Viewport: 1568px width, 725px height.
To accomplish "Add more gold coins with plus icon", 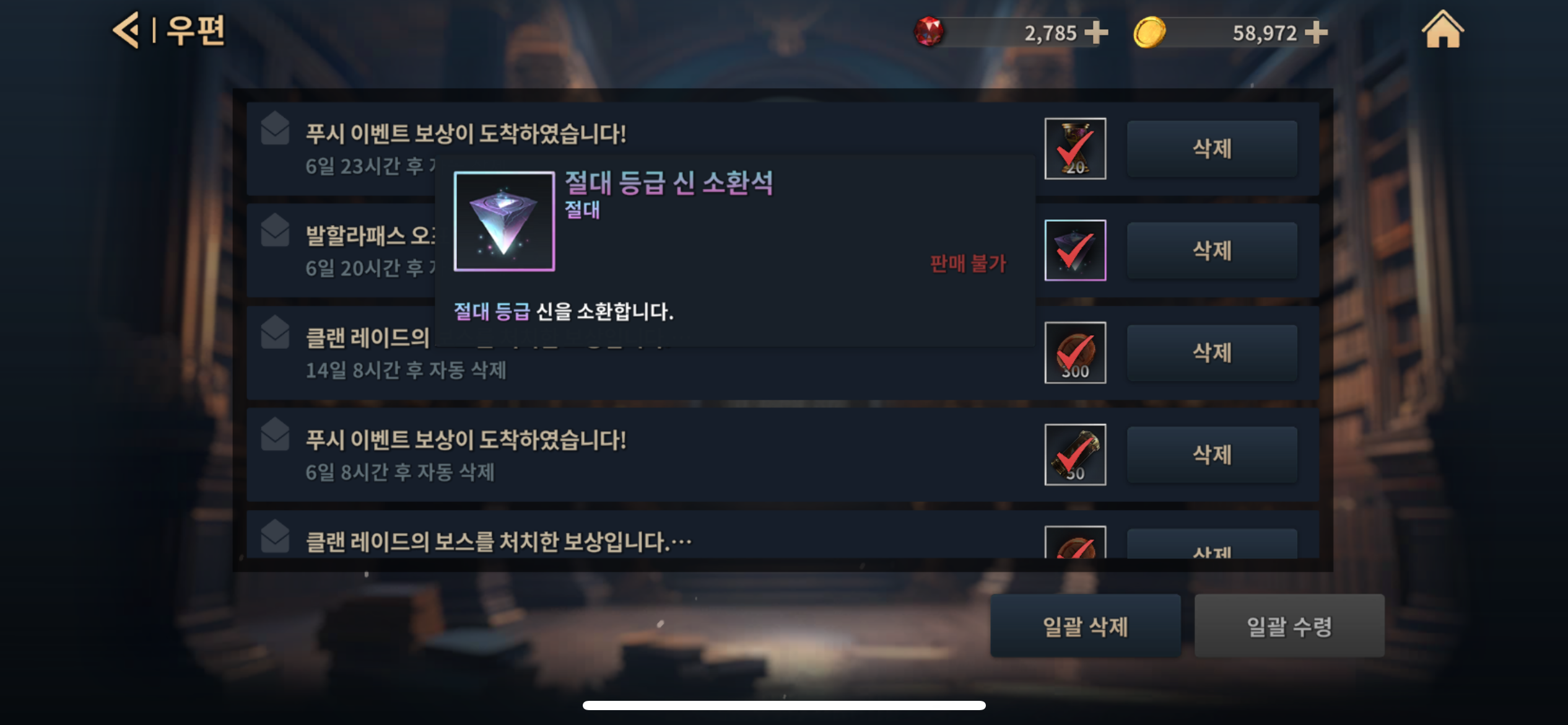I will 1316,32.
